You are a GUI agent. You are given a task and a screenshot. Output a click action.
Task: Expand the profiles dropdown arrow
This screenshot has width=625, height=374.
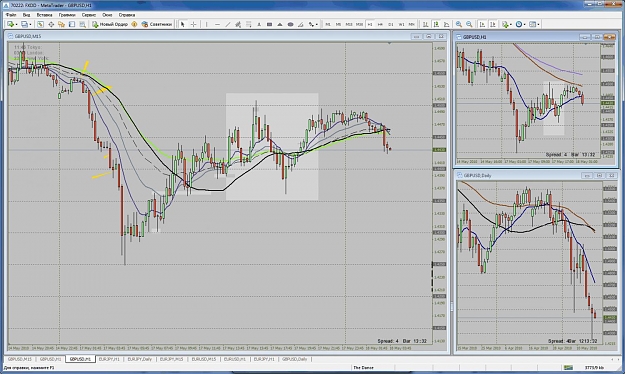pos(30,24)
